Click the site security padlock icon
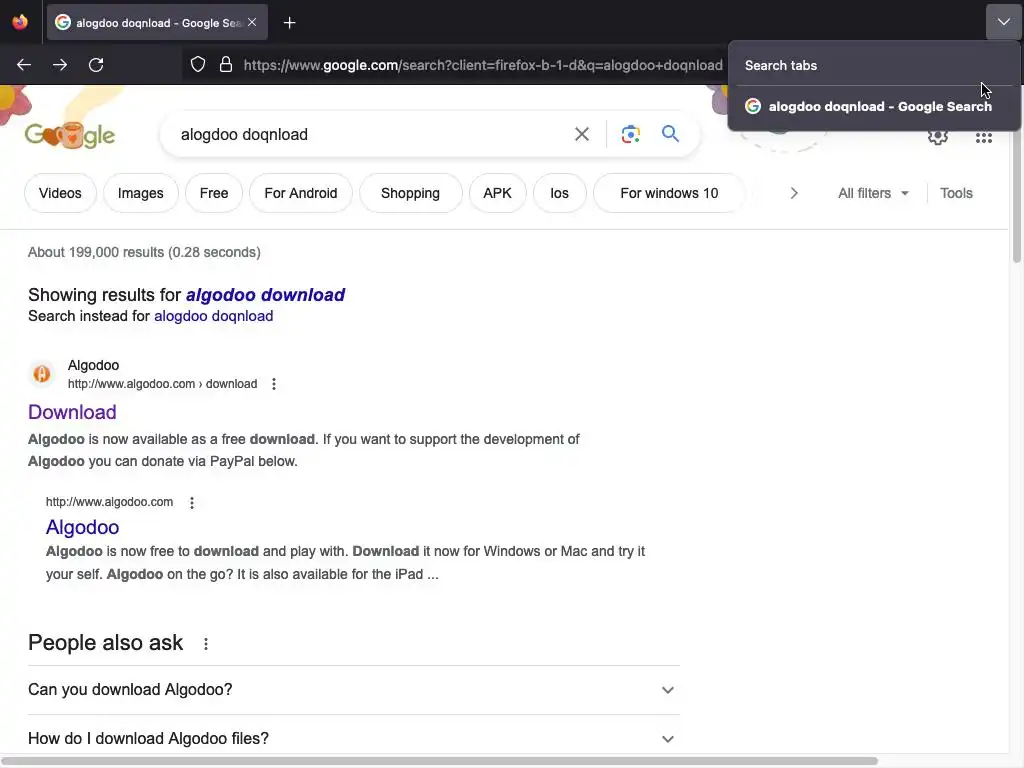Image resolution: width=1024 pixels, height=768 pixels. (226, 65)
